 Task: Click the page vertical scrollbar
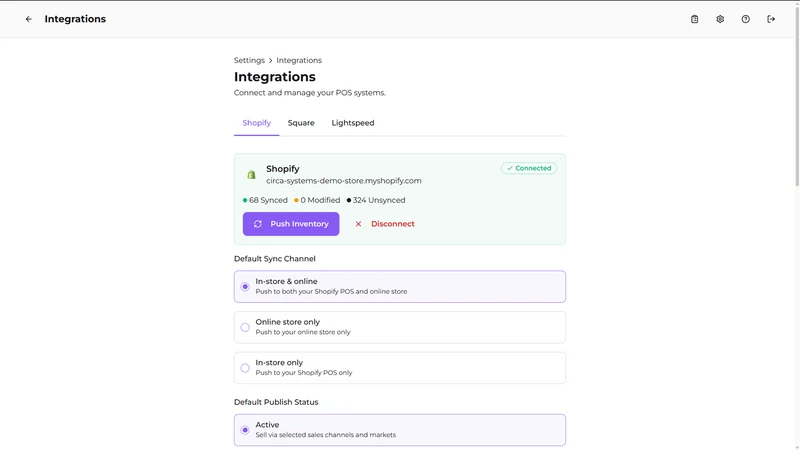797,97
